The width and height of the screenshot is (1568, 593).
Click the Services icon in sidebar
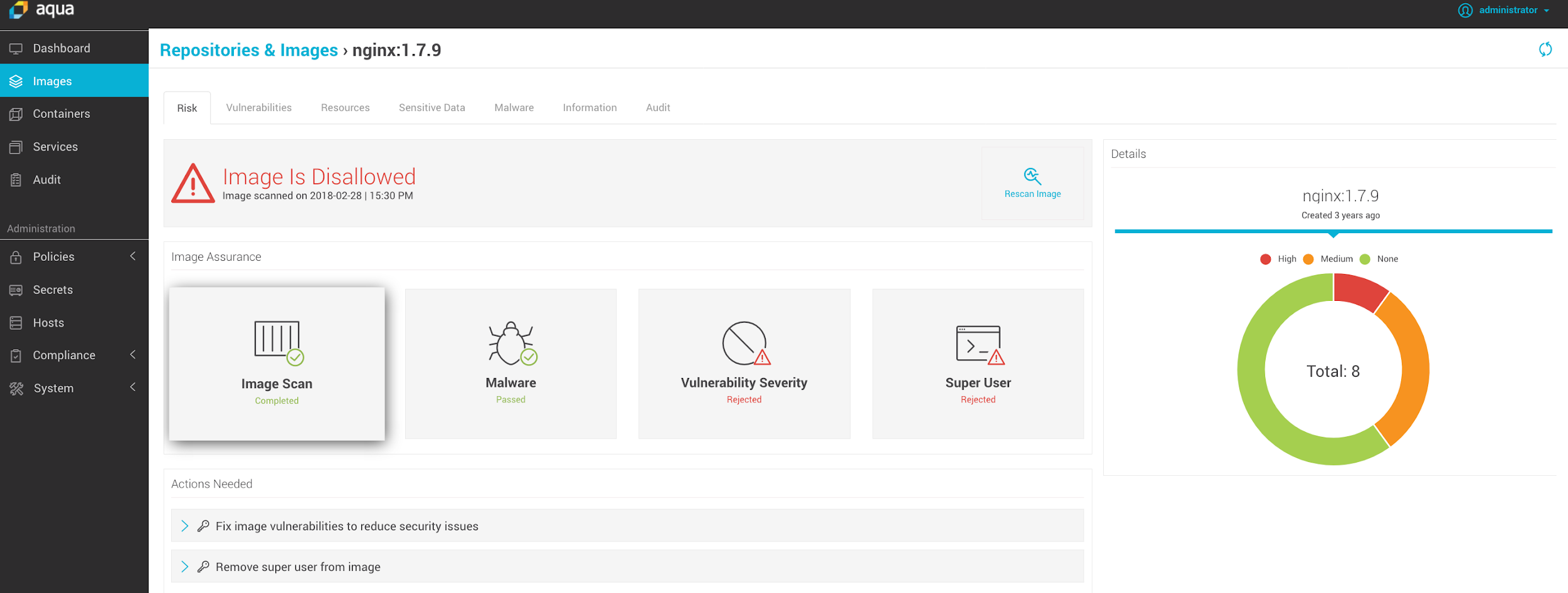pos(16,147)
